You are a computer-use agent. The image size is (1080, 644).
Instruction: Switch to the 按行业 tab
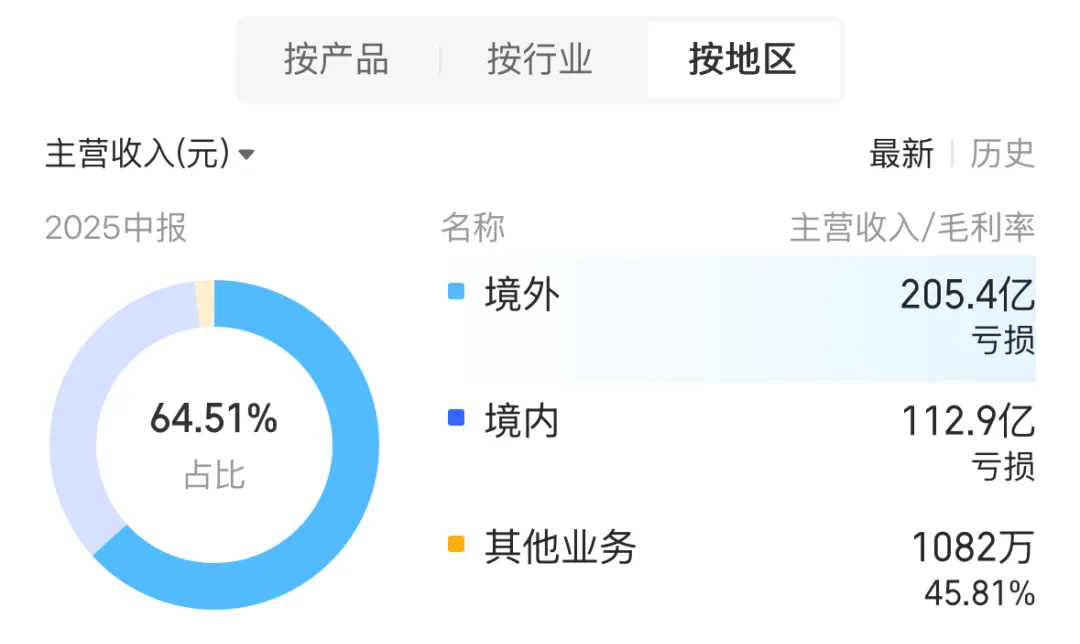pyautogui.click(x=540, y=59)
